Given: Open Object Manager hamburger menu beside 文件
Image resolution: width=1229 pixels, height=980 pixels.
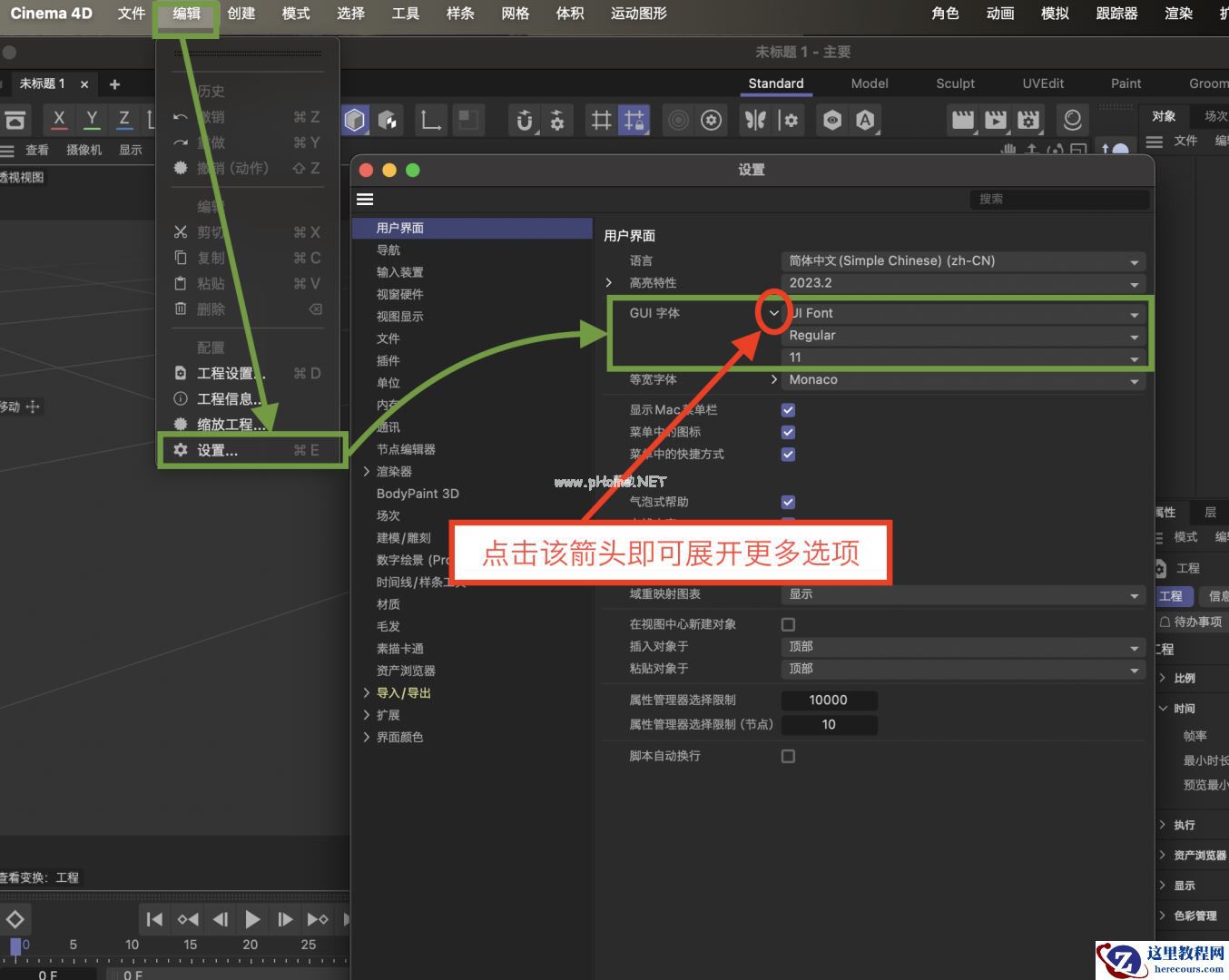Looking at the screenshot, I should [1155, 142].
